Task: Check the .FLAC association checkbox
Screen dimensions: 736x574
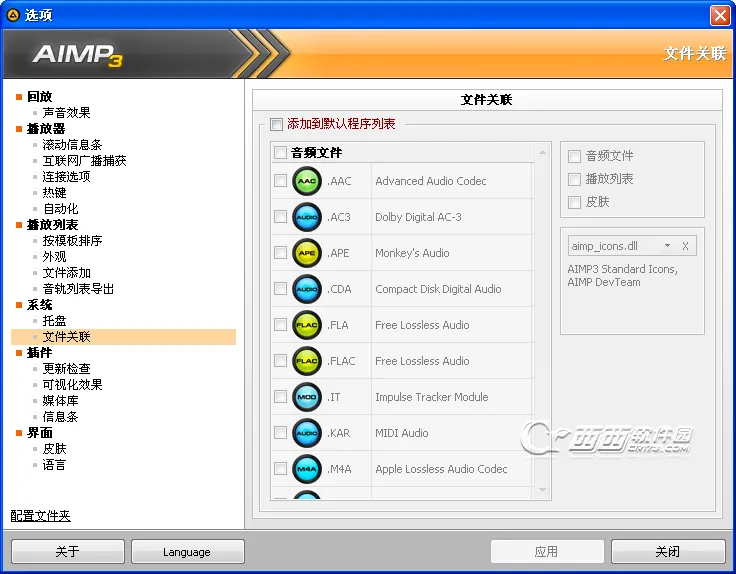Action: [x=280, y=361]
